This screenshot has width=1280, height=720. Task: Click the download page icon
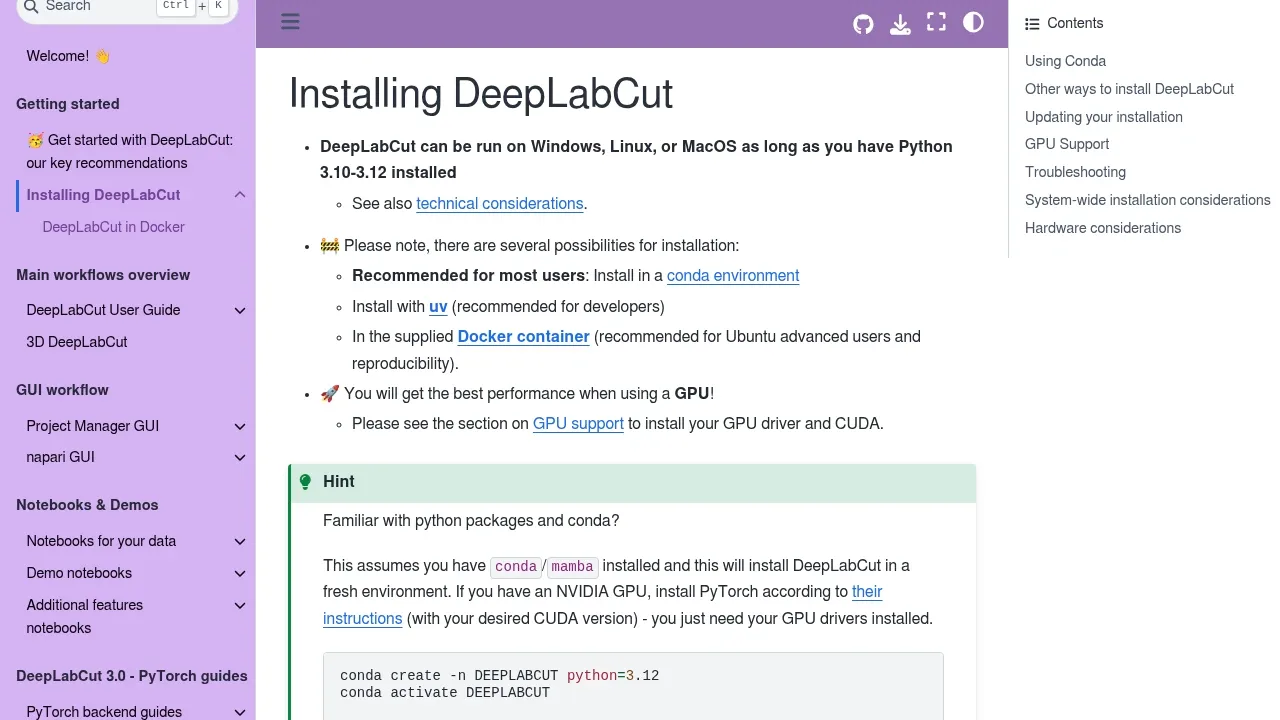pyautogui.click(x=900, y=23)
